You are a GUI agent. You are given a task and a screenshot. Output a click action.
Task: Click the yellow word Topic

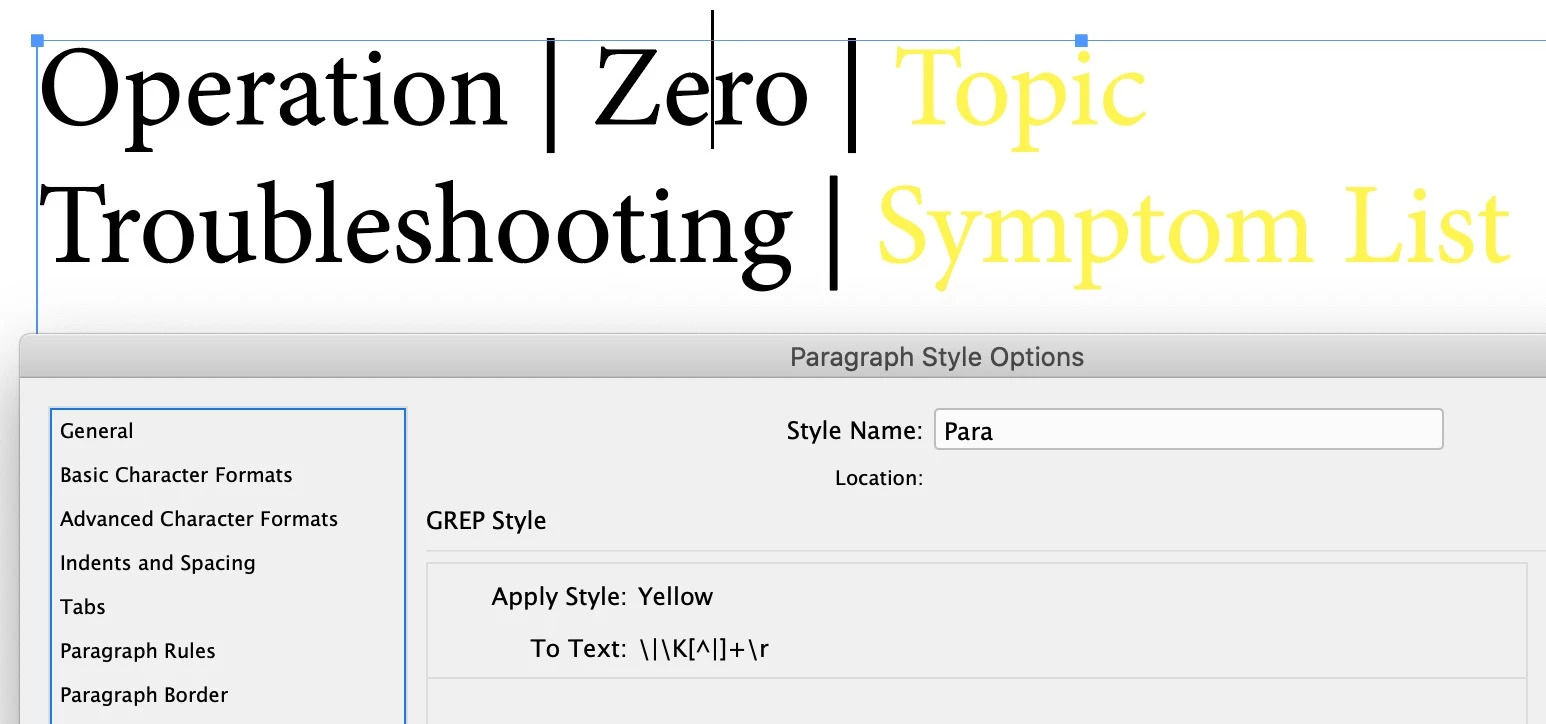pos(1020,100)
